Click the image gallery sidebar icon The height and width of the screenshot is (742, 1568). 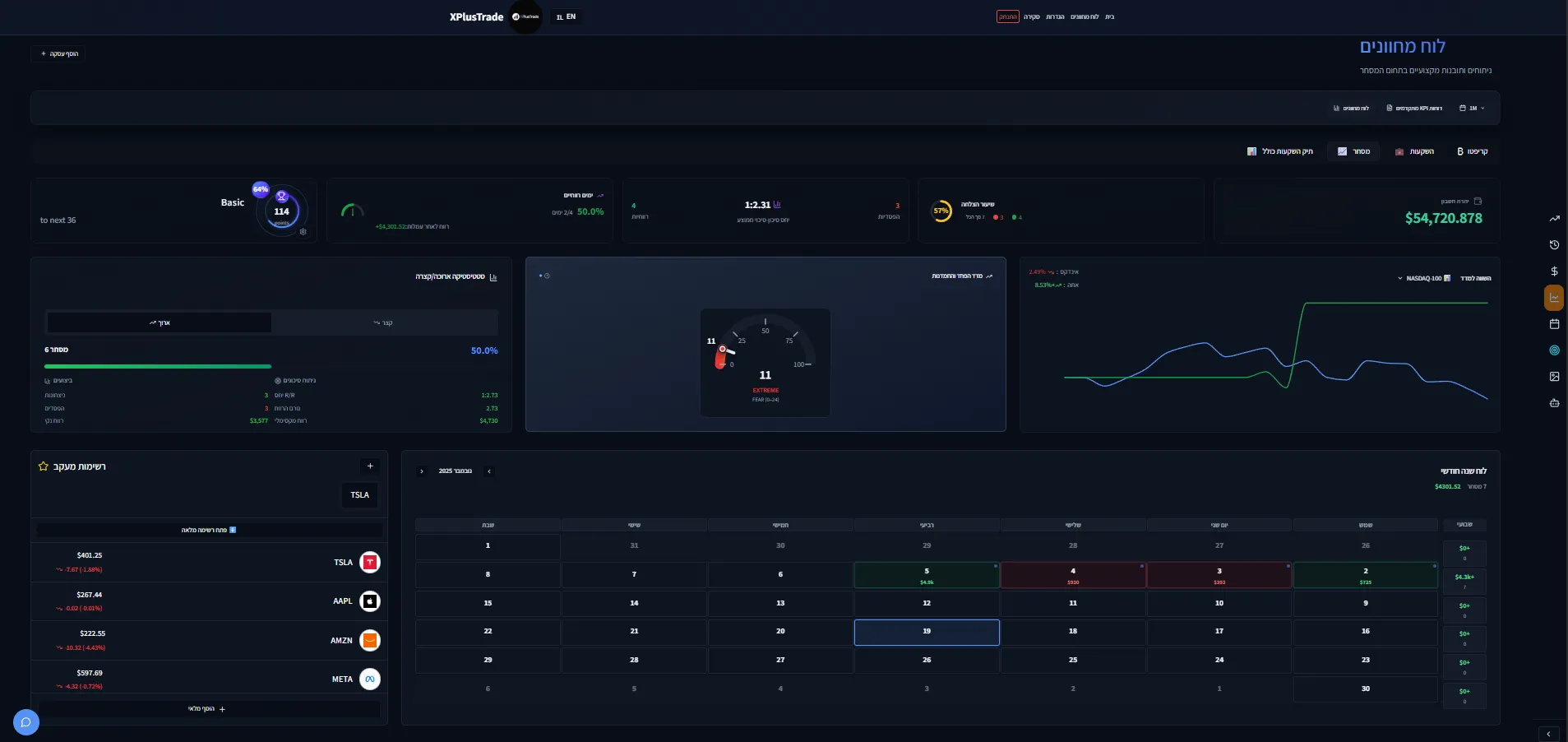(1554, 377)
